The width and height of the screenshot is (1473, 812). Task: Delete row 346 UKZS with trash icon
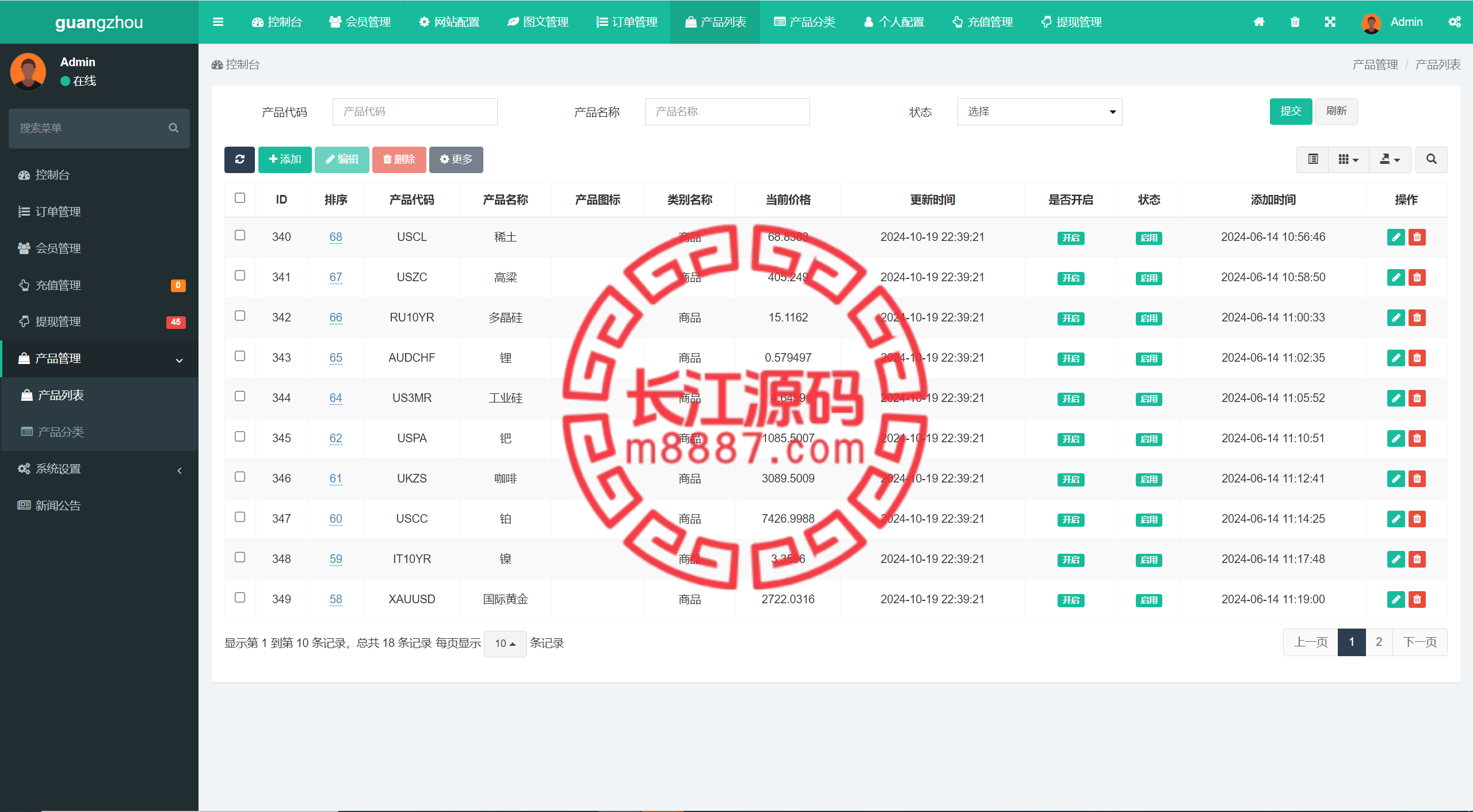click(x=1417, y=478)
